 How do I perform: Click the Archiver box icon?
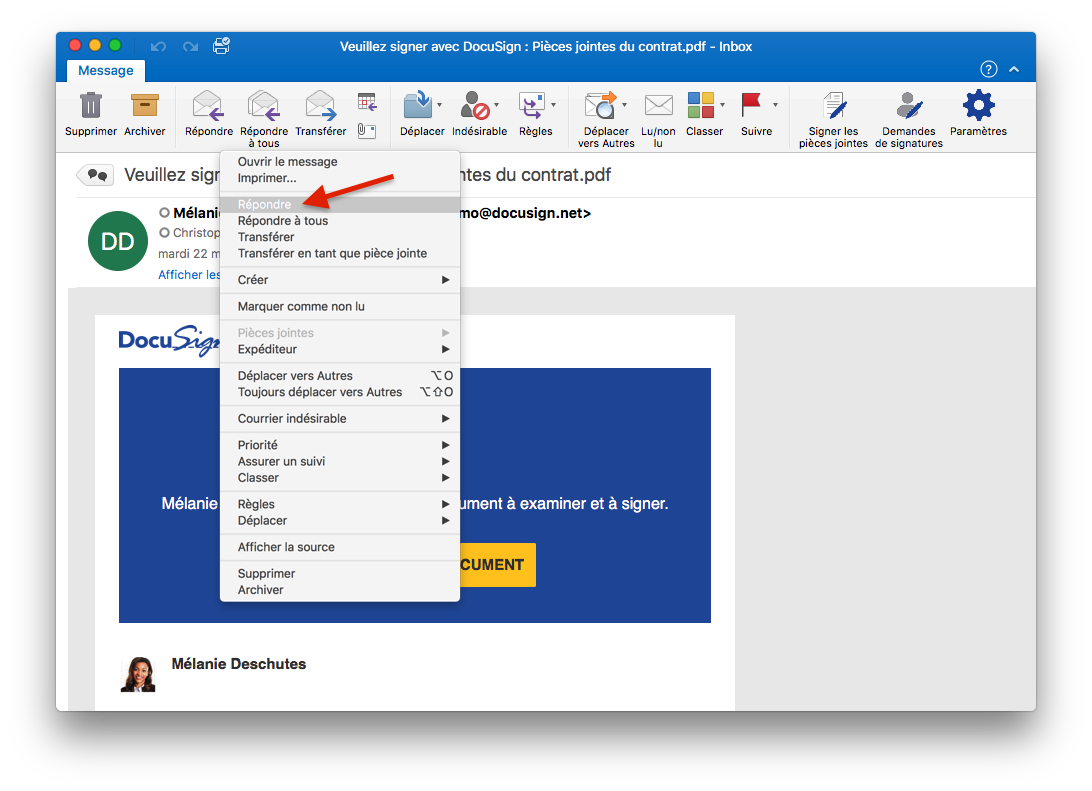[145, 106]
